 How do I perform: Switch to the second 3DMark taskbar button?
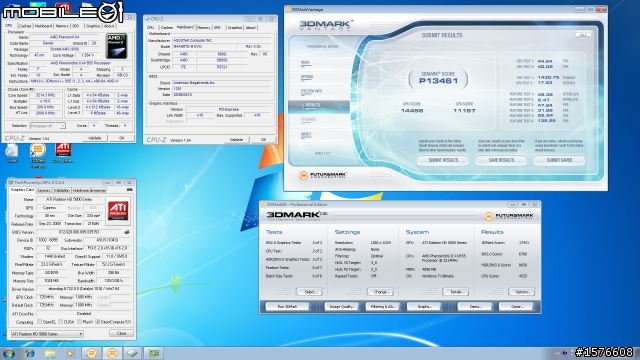[112, 353]
